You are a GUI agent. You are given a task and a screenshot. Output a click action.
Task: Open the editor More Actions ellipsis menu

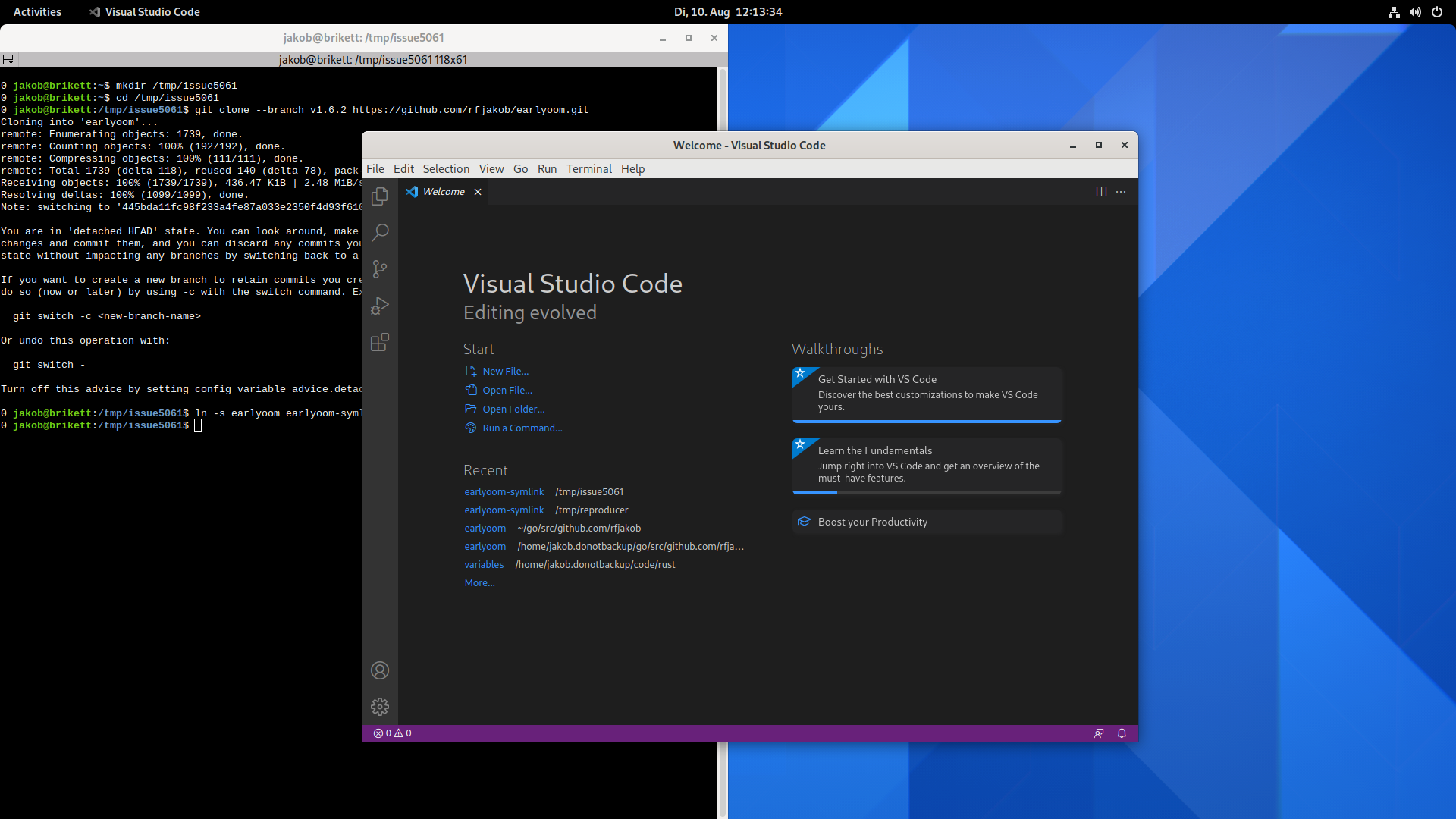1121,192
